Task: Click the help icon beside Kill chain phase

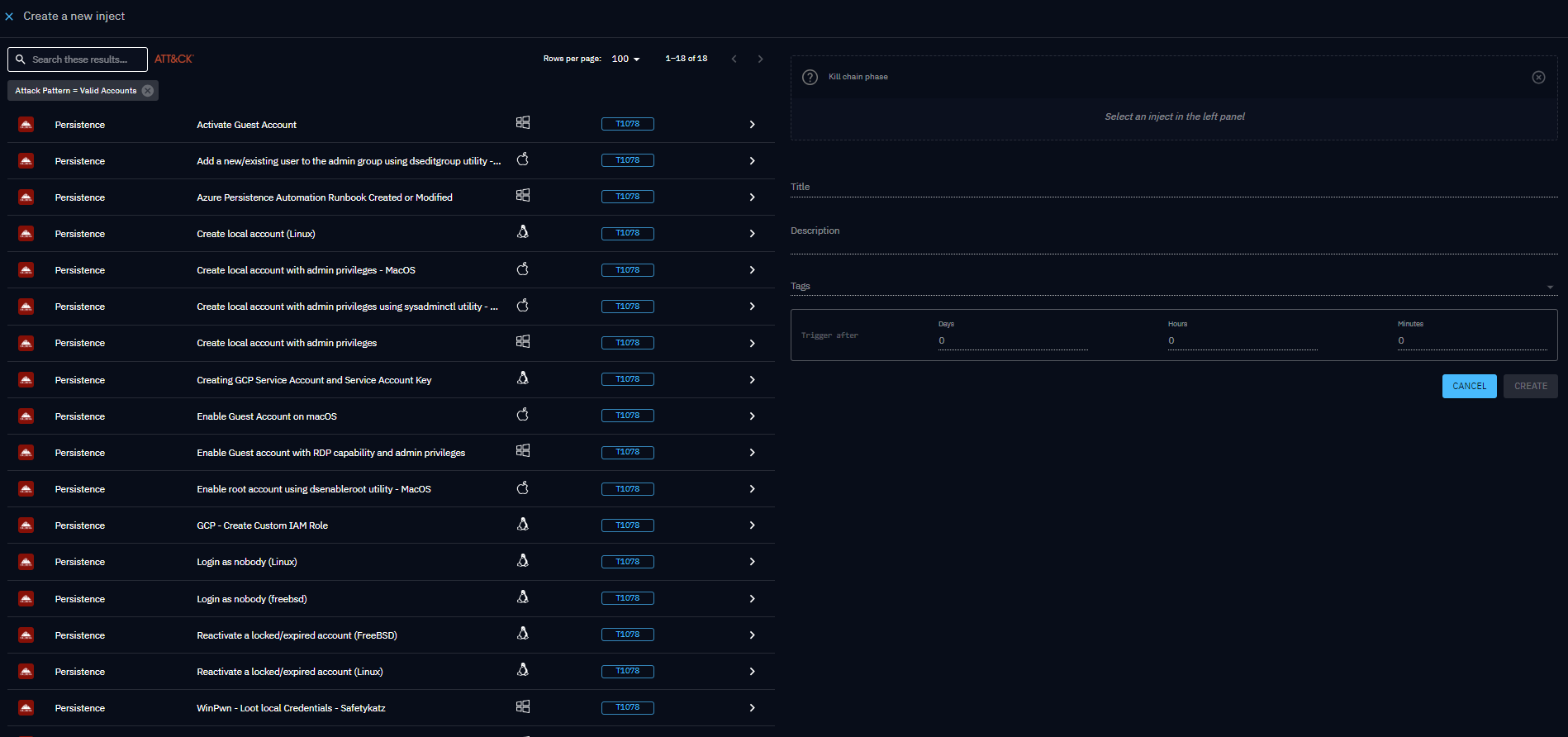Action: point(810,77)
